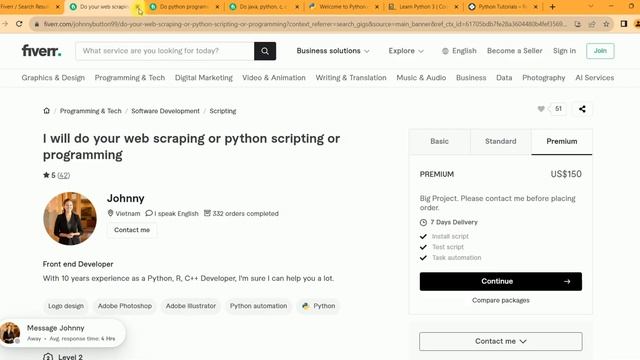Click the globe icon beside English
Viewport: 640px width, 360px height.
445,51
